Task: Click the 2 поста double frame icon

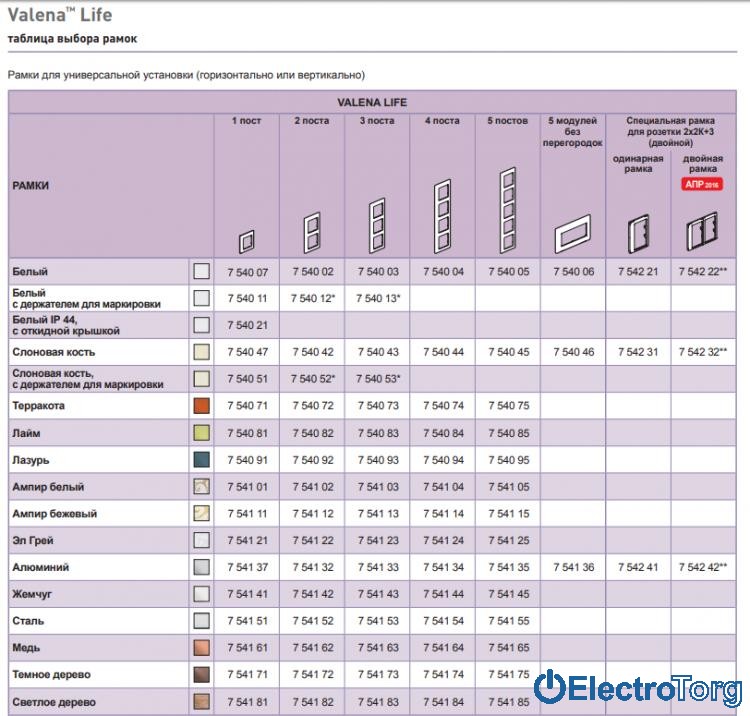Action: (x=311, y=232)
